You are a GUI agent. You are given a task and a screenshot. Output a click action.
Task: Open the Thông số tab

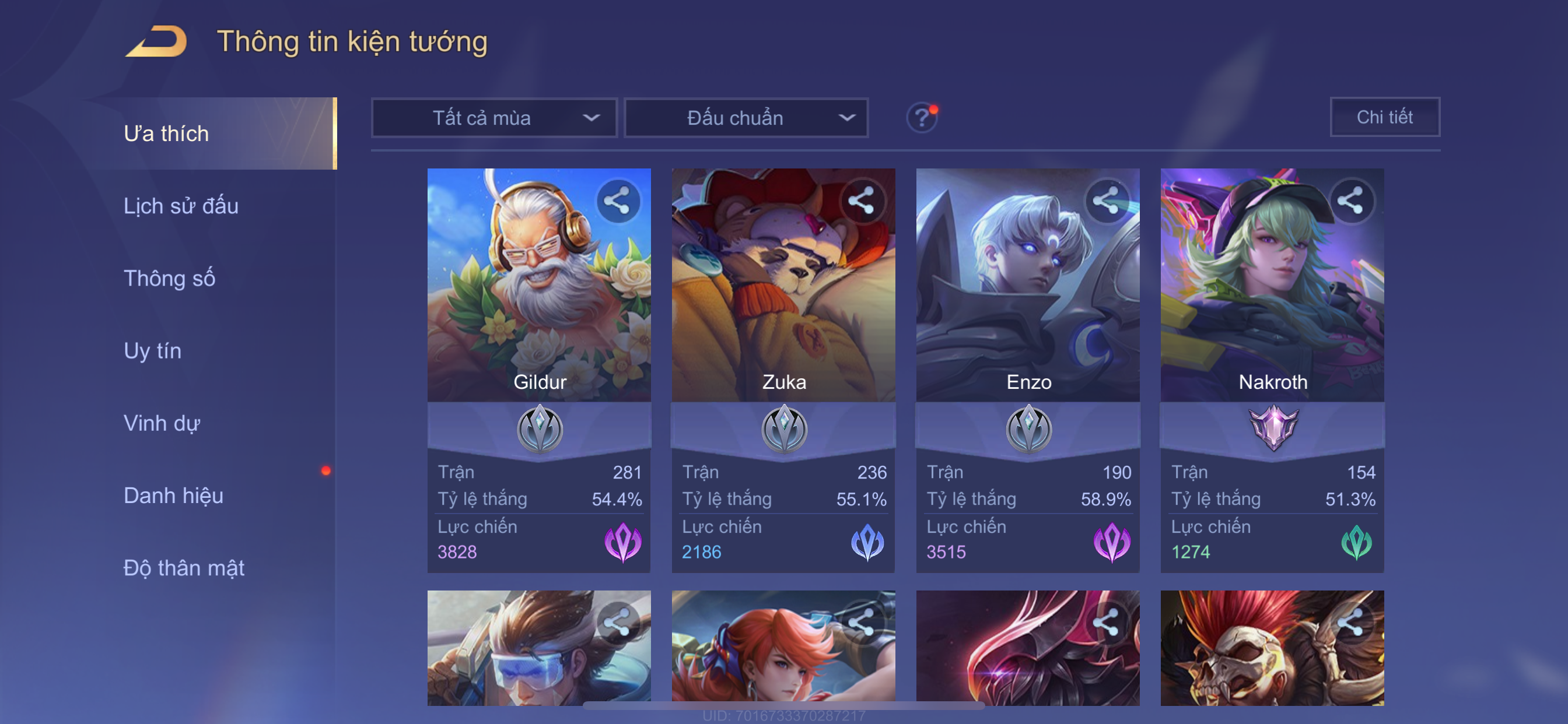click(x=169, y=278)
